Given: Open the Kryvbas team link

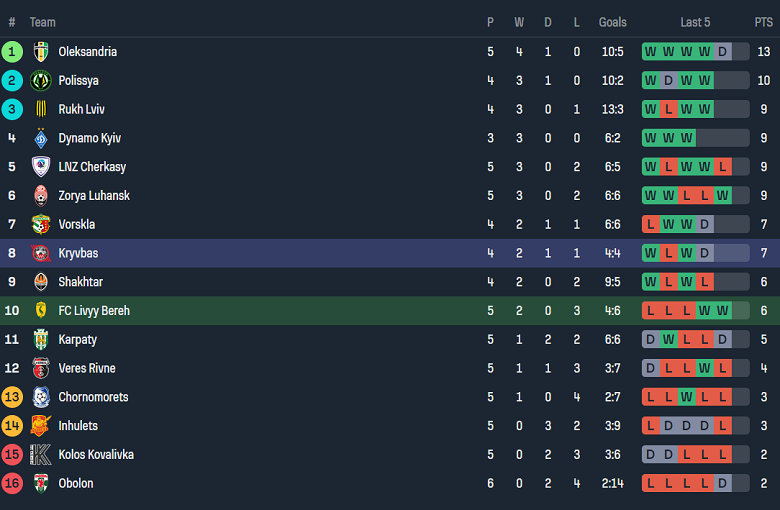Looking at the screenshot, I should coord(78,254).
